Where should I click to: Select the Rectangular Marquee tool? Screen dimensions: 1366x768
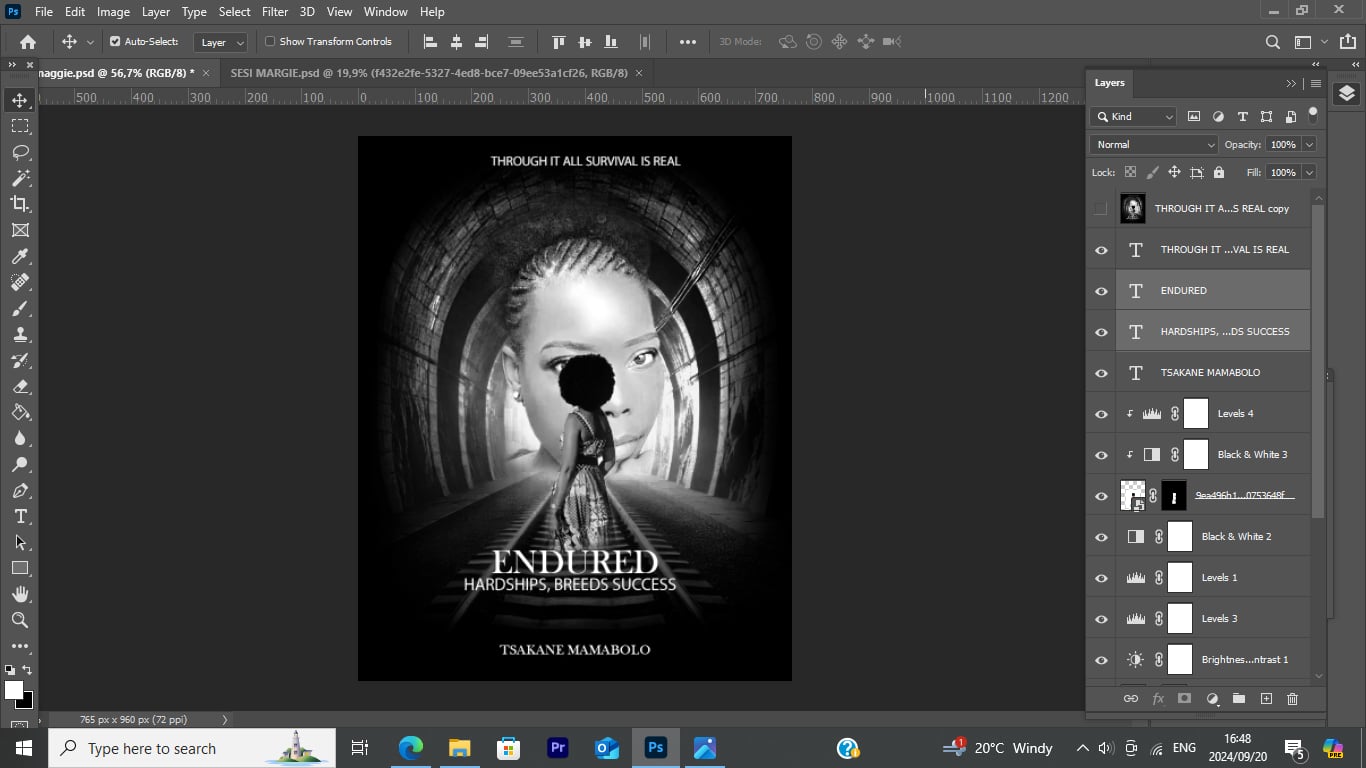point(20,126)
